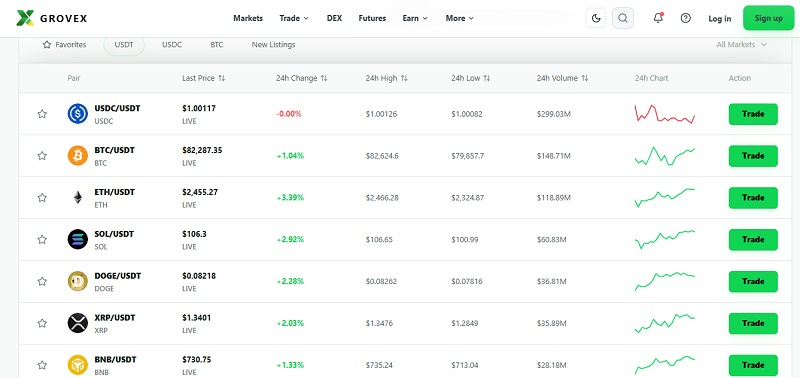
Task: Expand the Trade menu dropdown
Action: (294, 18)
